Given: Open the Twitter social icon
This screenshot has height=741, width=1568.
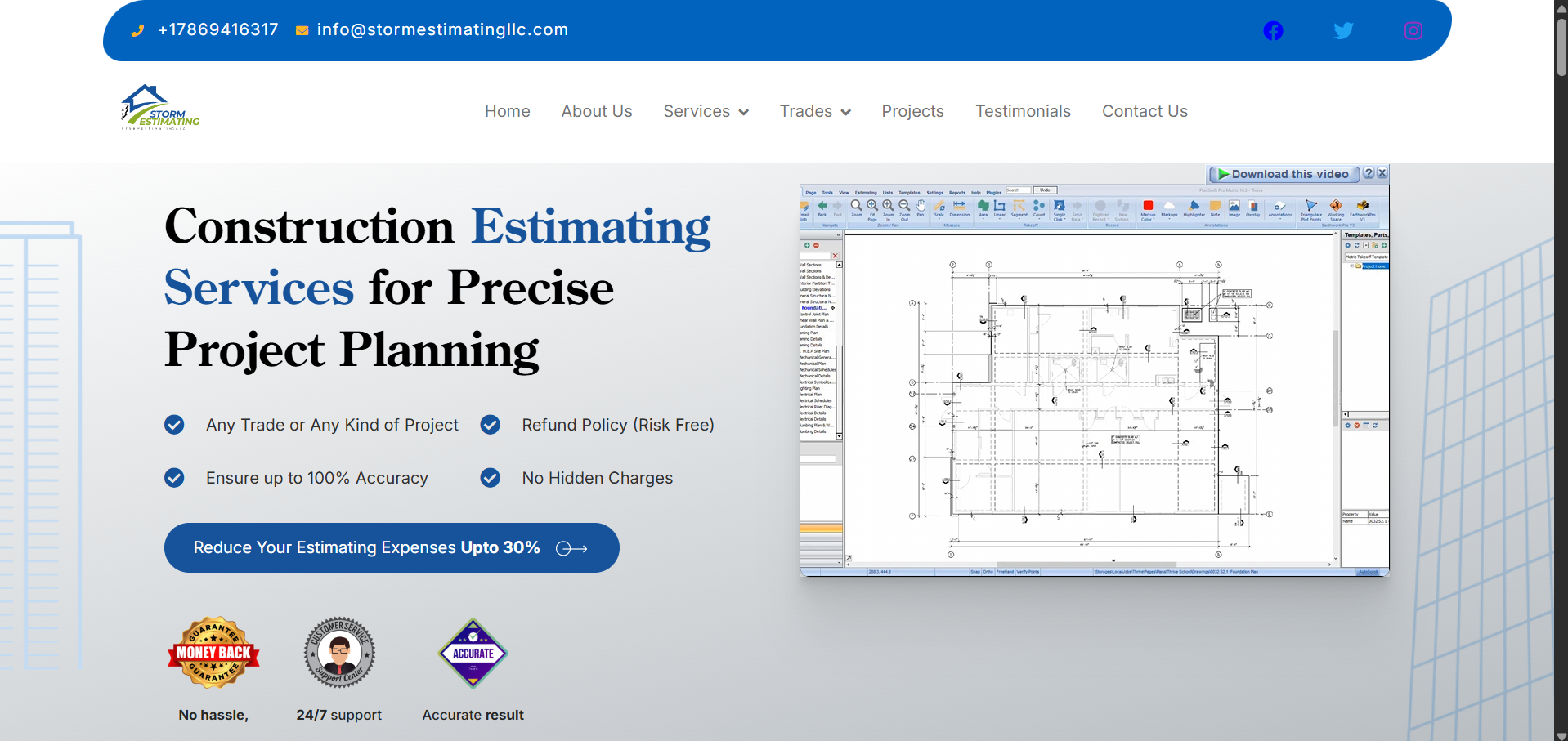Looking at the screenshot, I should (1343, 31).
